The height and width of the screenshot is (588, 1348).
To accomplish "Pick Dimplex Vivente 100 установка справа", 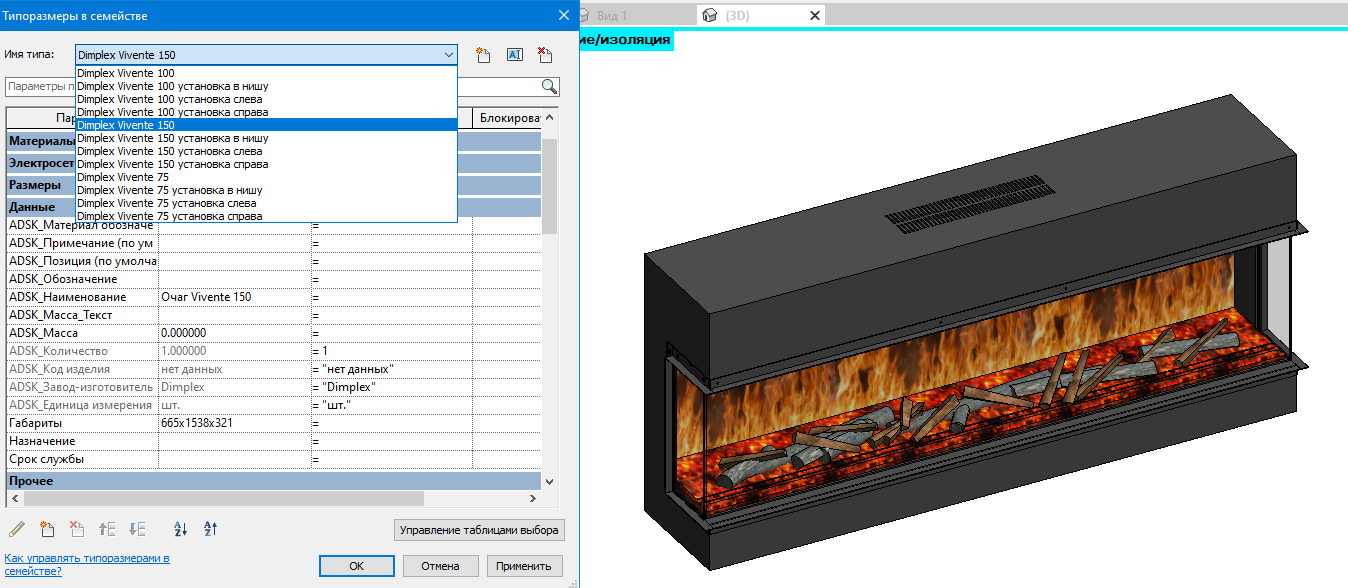I will click(x=266, y=112).
